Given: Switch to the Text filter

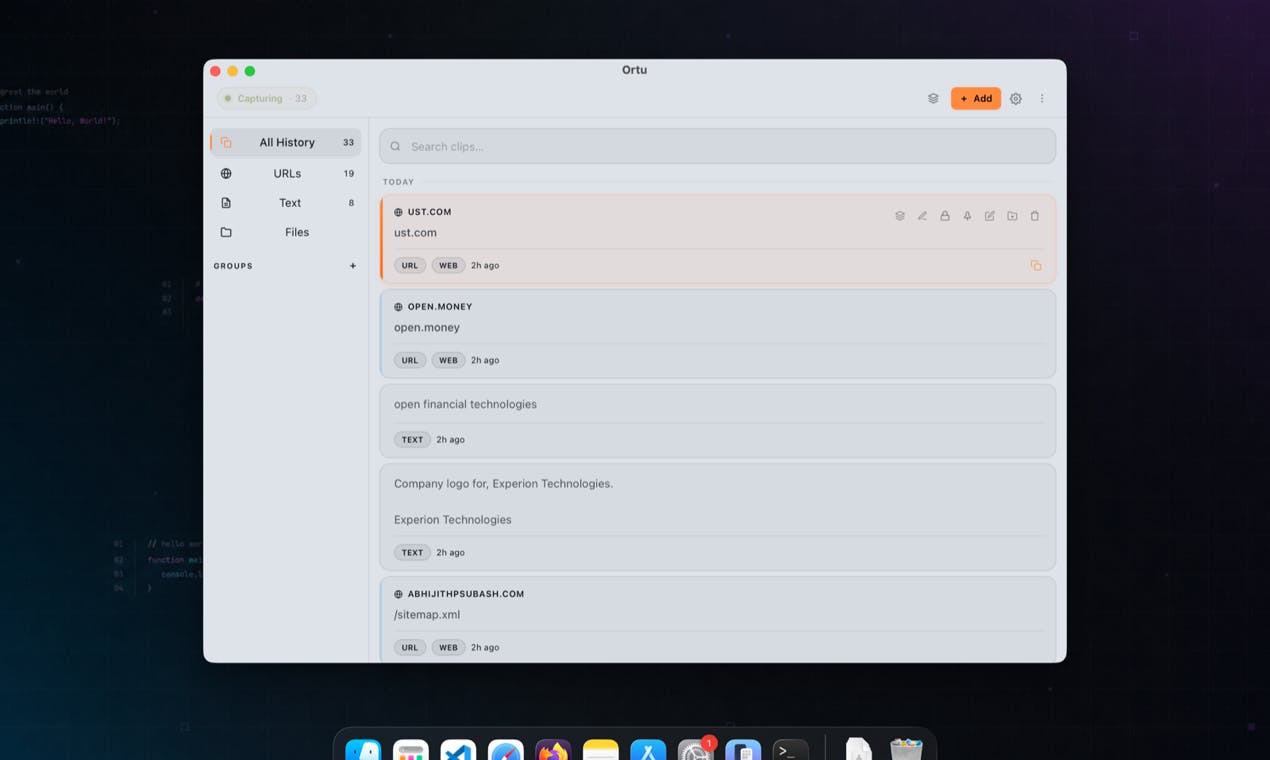Looking at the screenshot, I should [285, 202].
